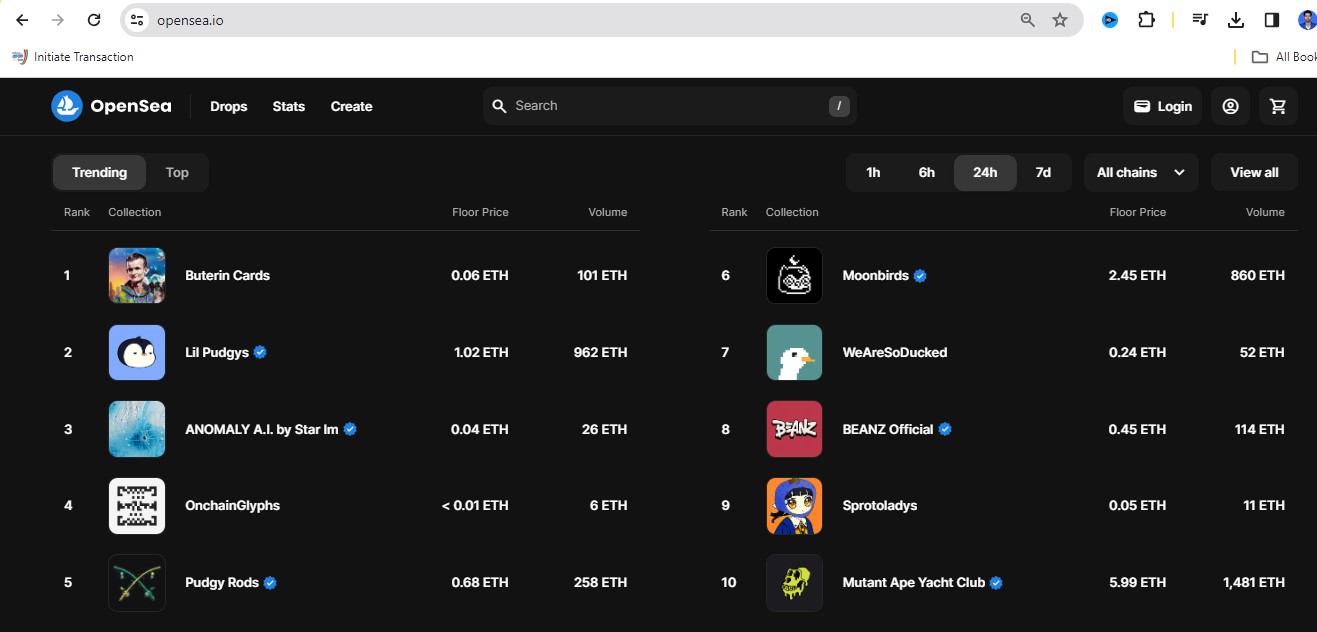The image size is (1317, 632).
Task: Select the 6h time range
Action: 927,172
